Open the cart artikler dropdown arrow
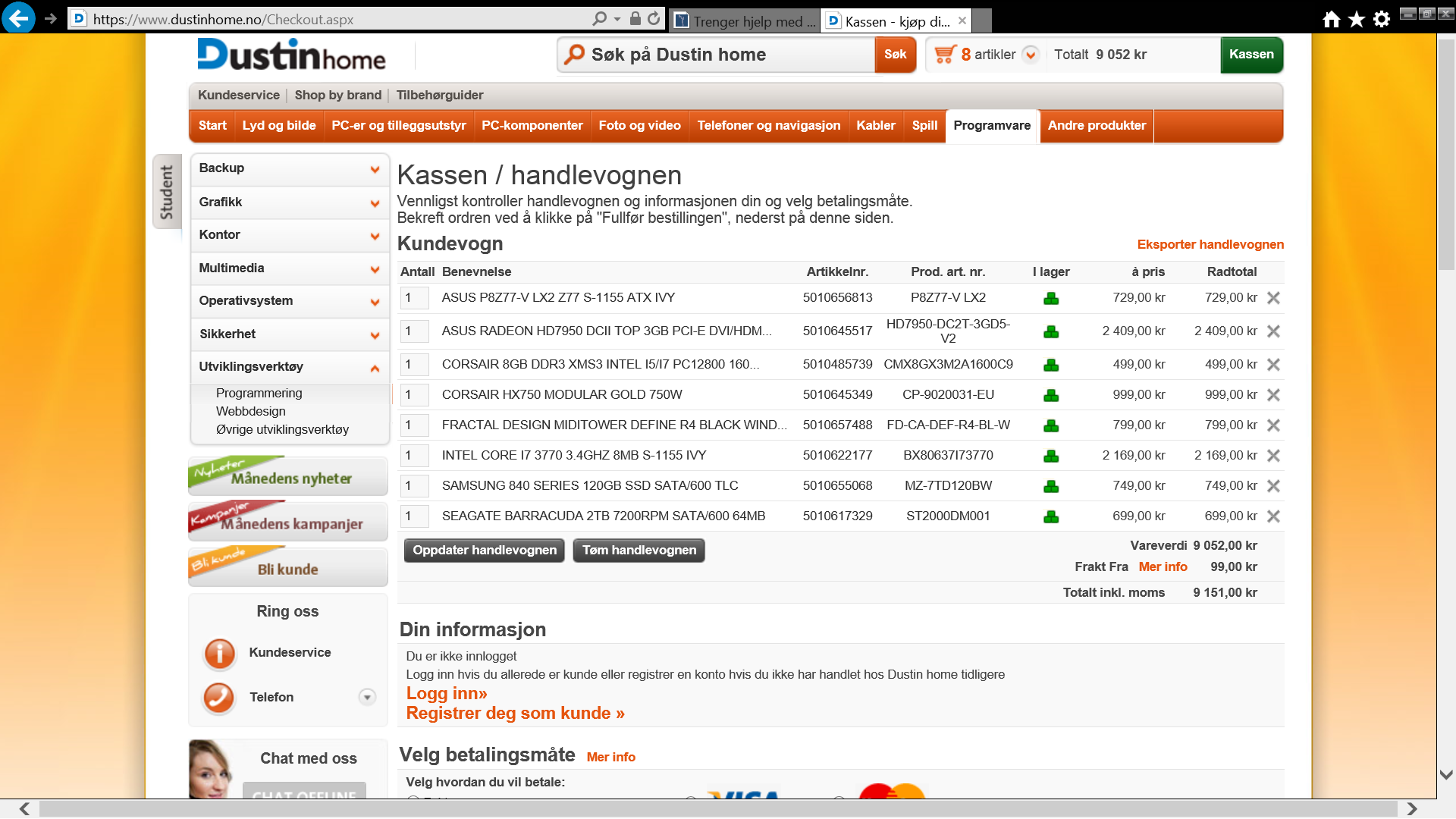1456x819 pixels. (1031, 55)
